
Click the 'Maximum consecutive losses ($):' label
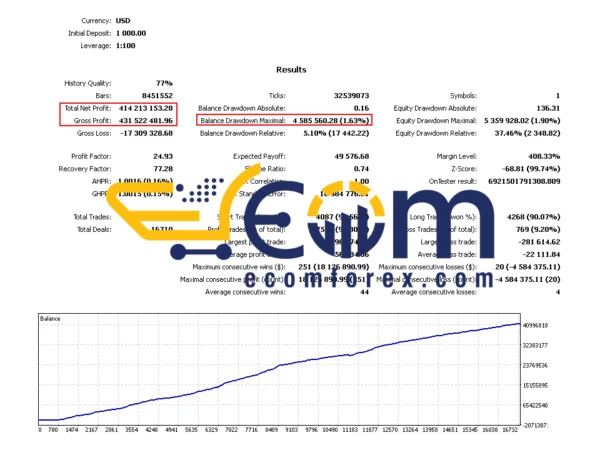[x=428, y=267]
